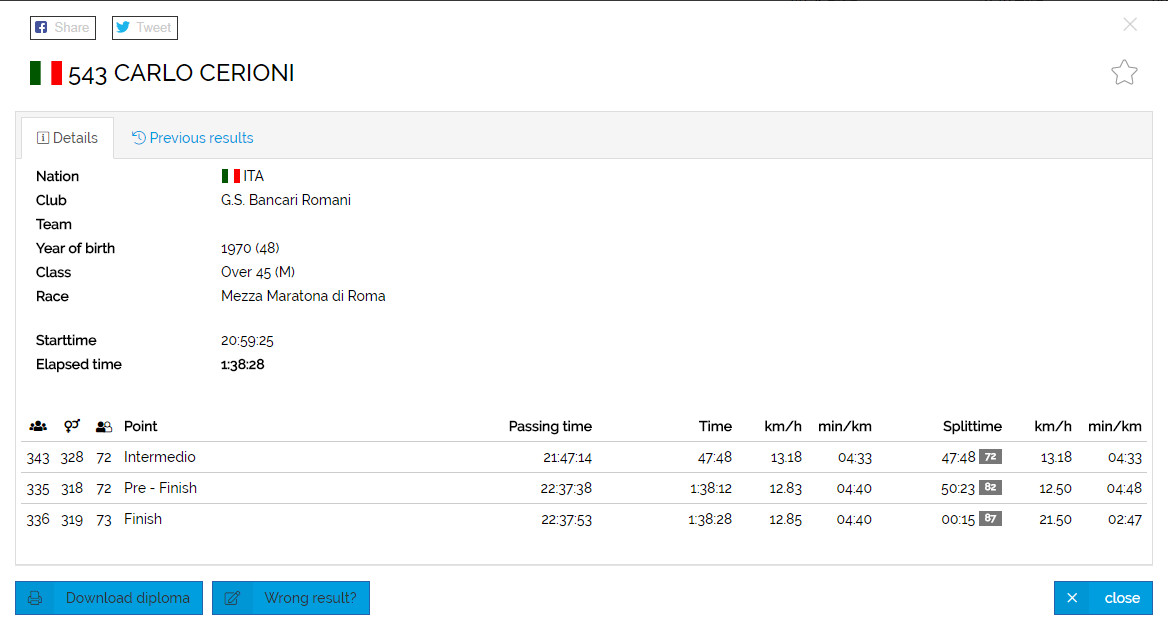Image resolution: width=1168 pixels, height=635 pixels.
Task: Share result on Facebook
Action: point(62,28)
